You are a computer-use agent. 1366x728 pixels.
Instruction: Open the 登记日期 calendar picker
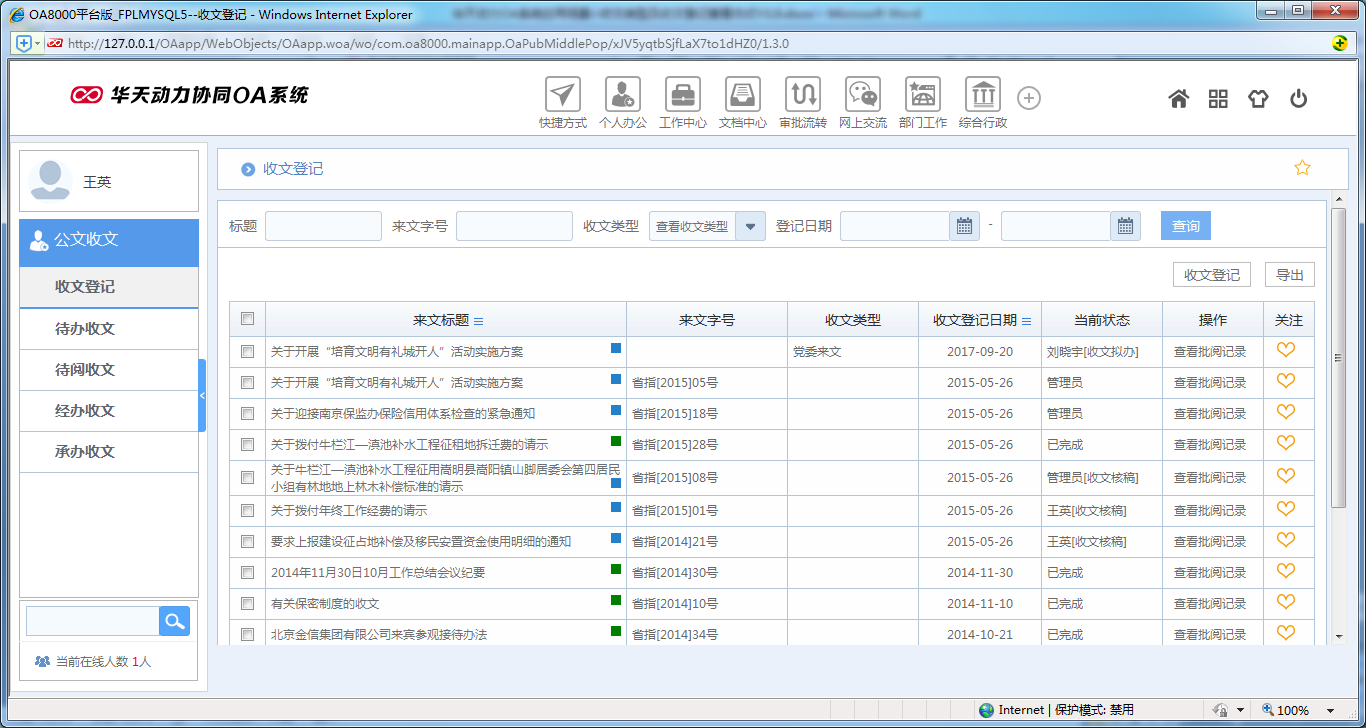(963, 225)
